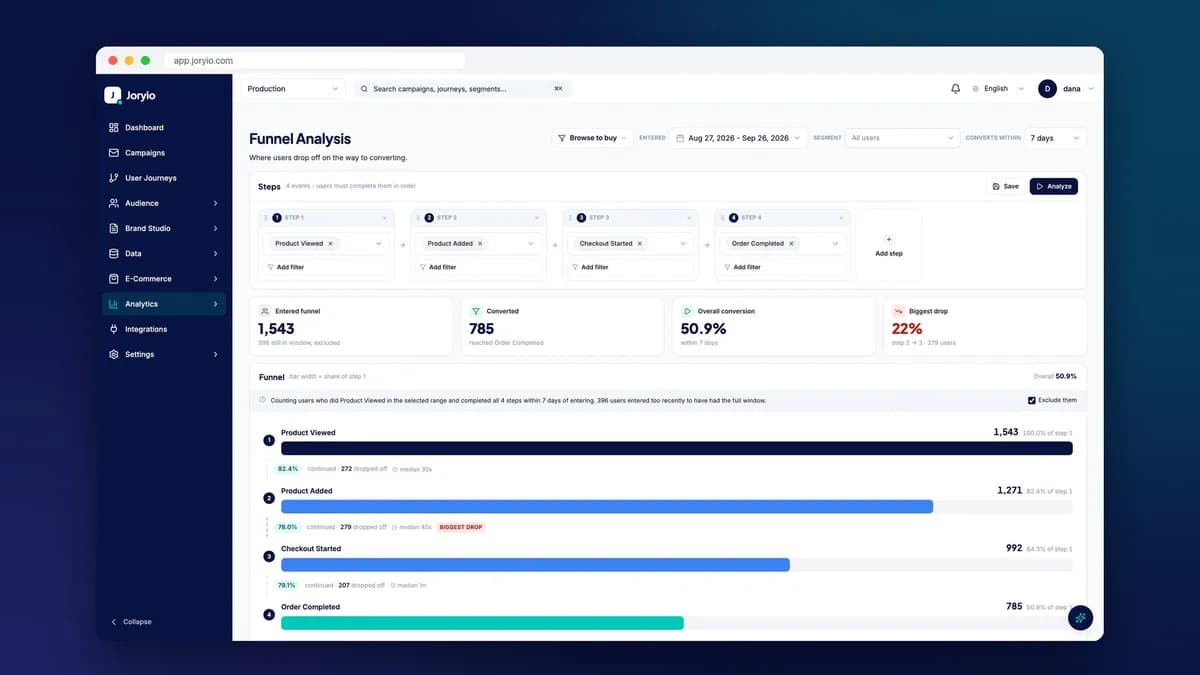This screenshot has width=1200, height=675.
Task: Click the Analyze button
Action: click(x=1053, y=186)
